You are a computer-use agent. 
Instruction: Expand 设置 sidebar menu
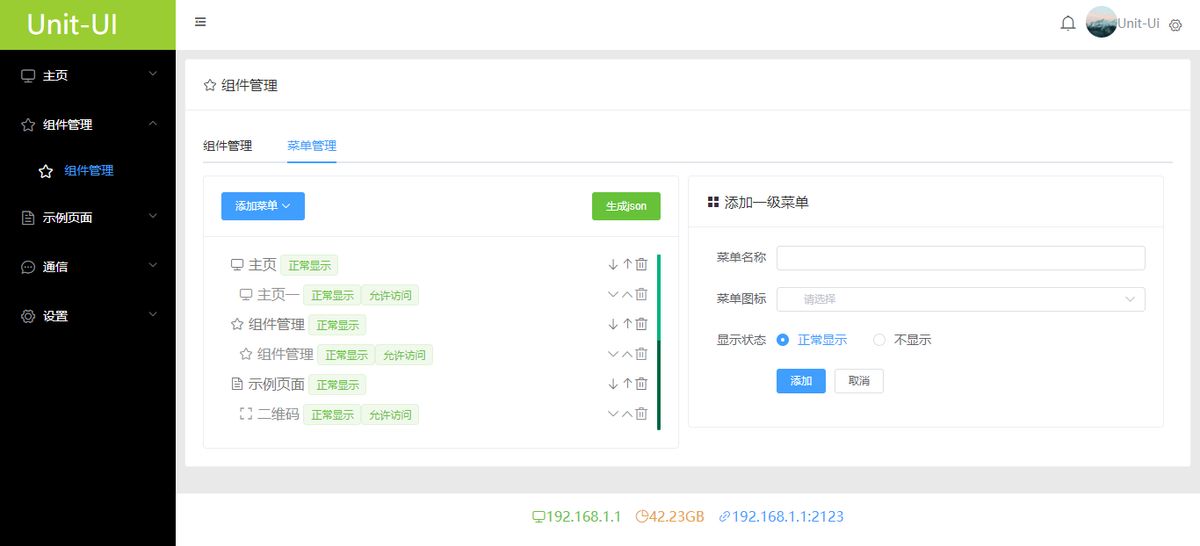88,316
